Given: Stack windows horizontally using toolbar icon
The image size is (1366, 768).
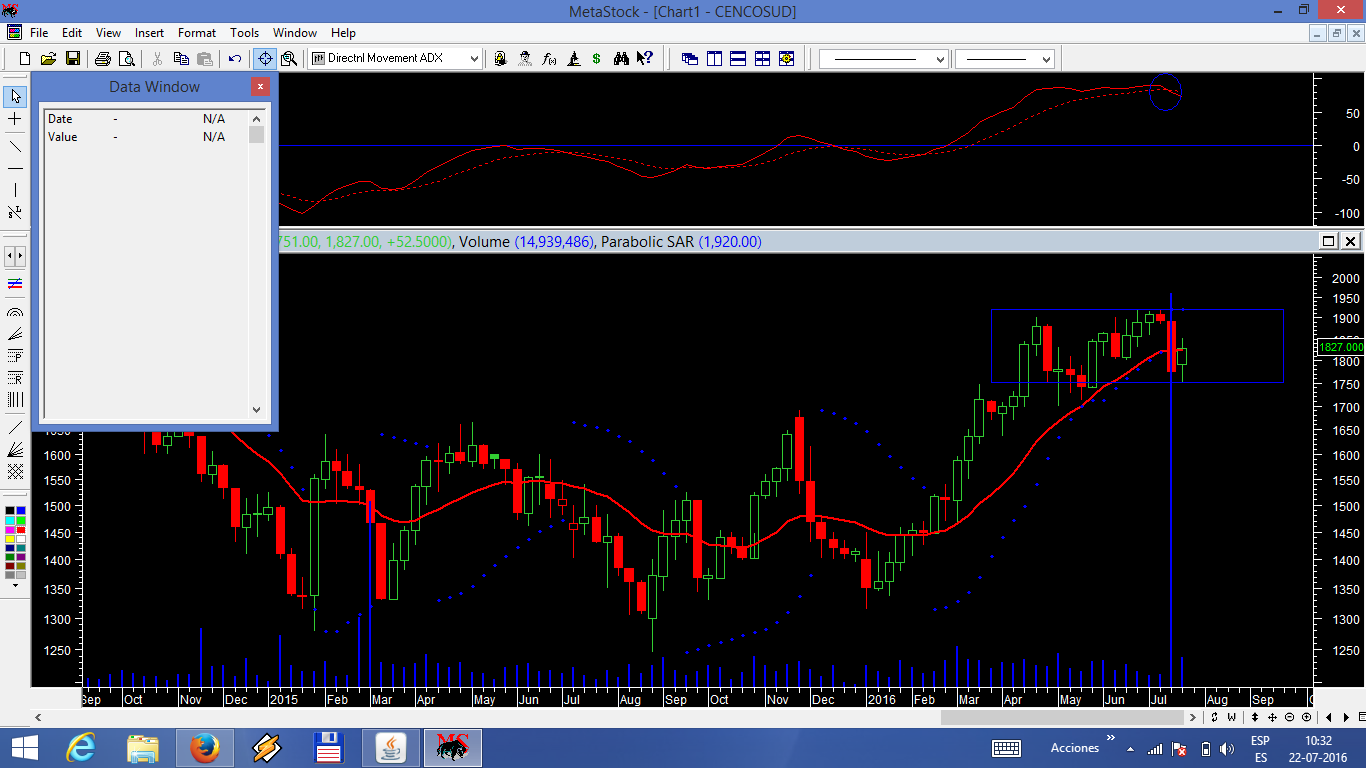Looking at the screenshot, I should click(738, 58).
